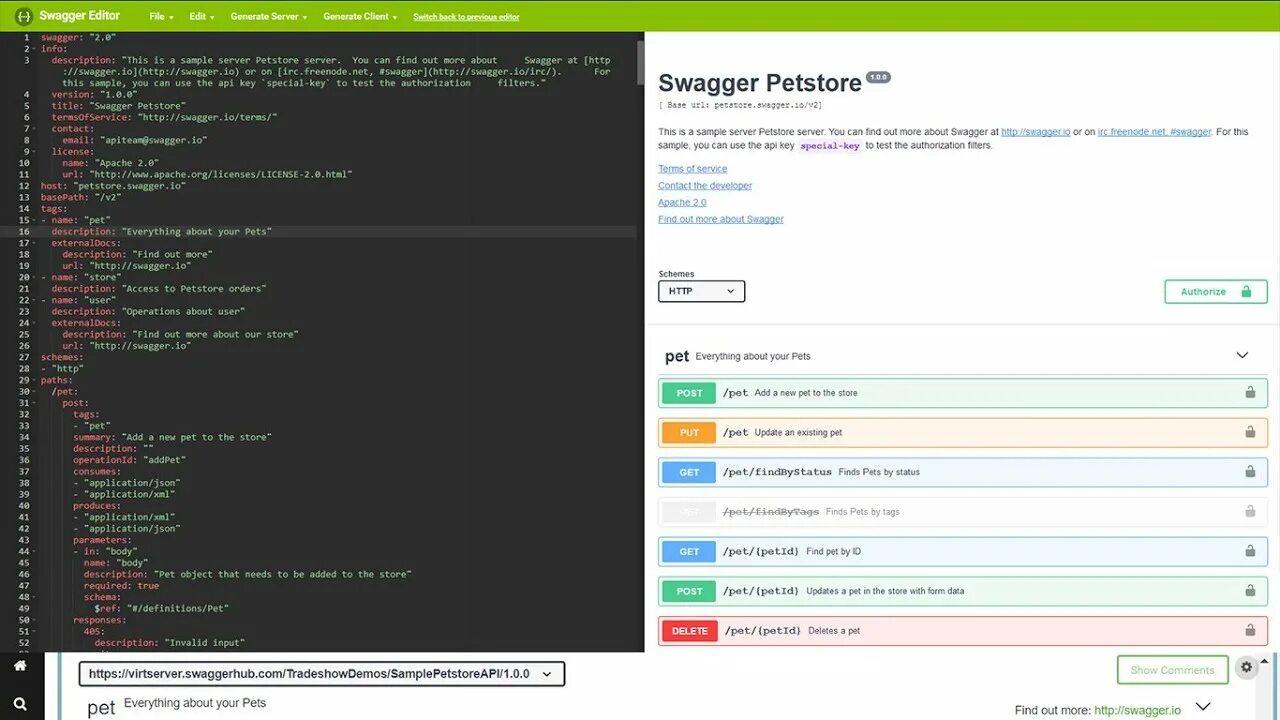Expand deprecated /pet/findByTags operation

pyautogui.click(x=963, y=511)
